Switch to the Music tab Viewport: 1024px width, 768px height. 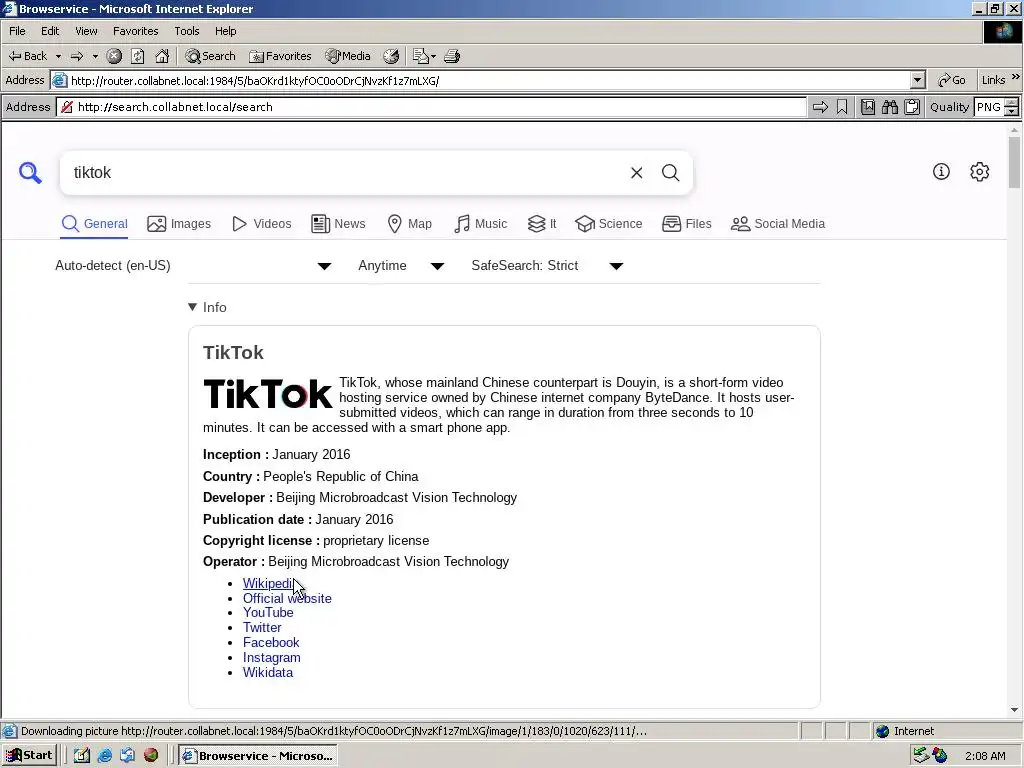point(480,224)
